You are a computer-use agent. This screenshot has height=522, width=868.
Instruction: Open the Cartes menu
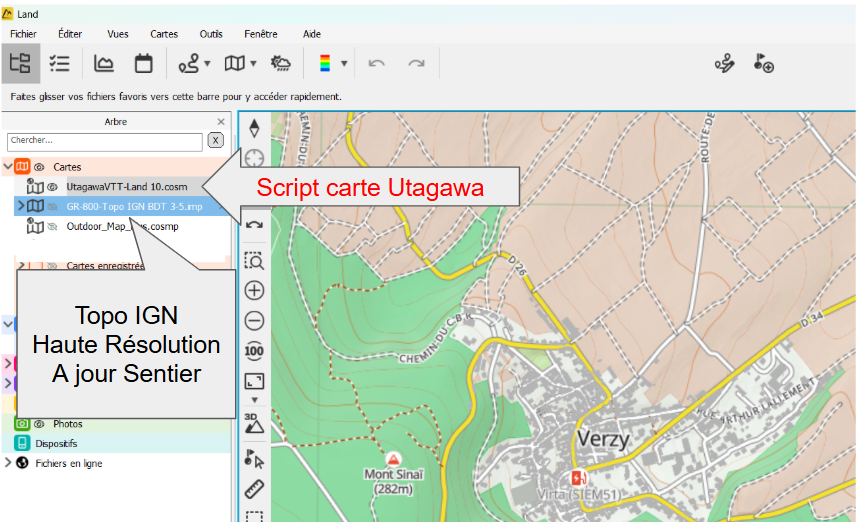tap(164, 34)
